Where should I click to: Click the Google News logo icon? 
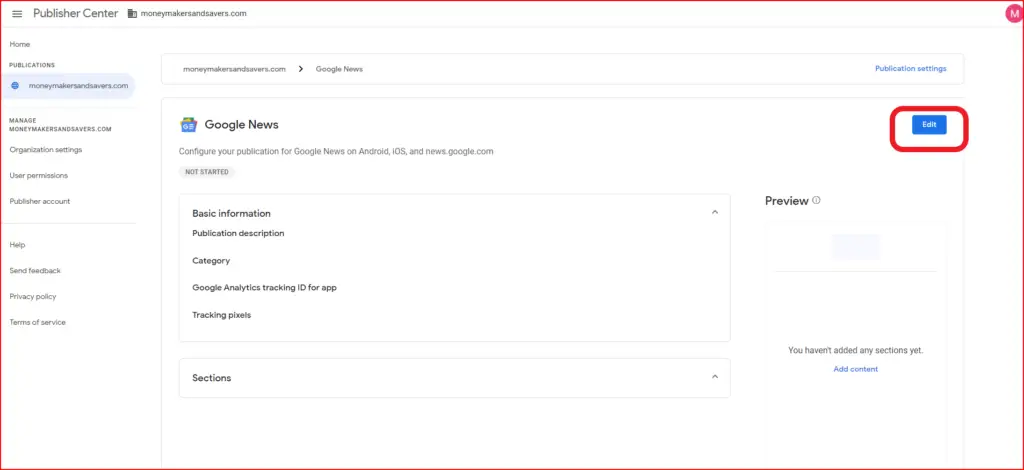189,125
